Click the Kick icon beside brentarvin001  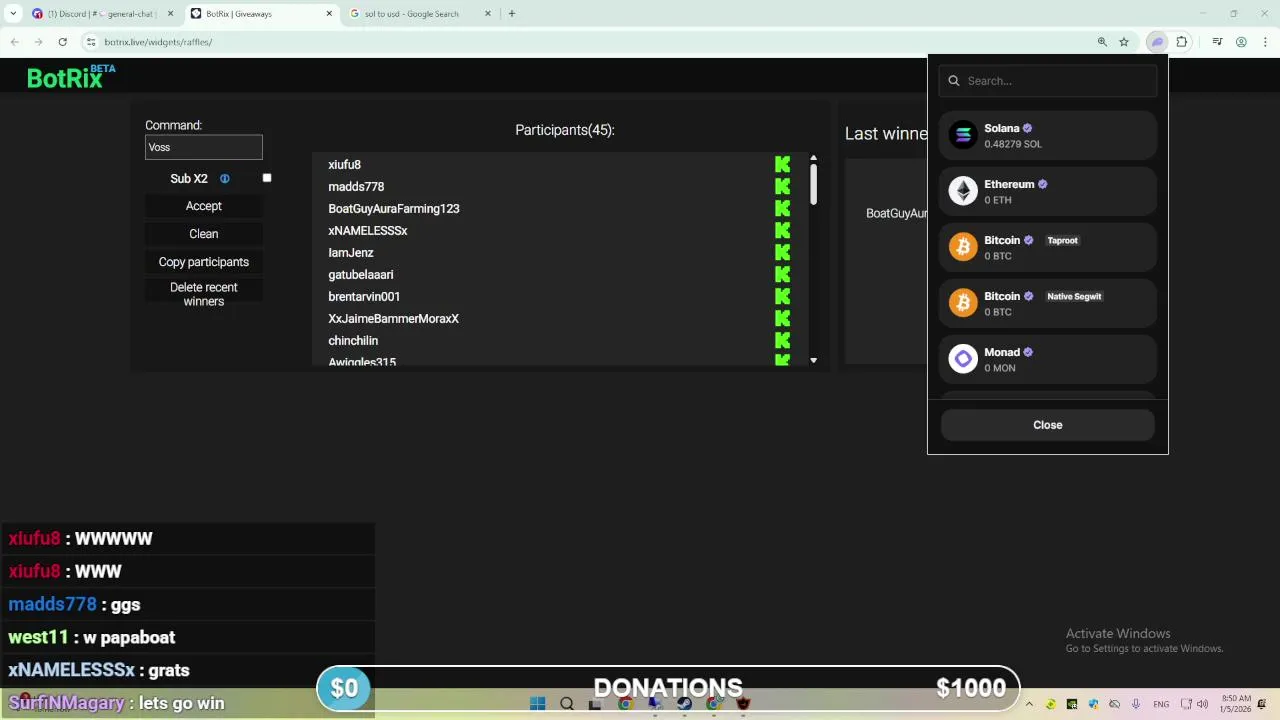tap(782, 296)
